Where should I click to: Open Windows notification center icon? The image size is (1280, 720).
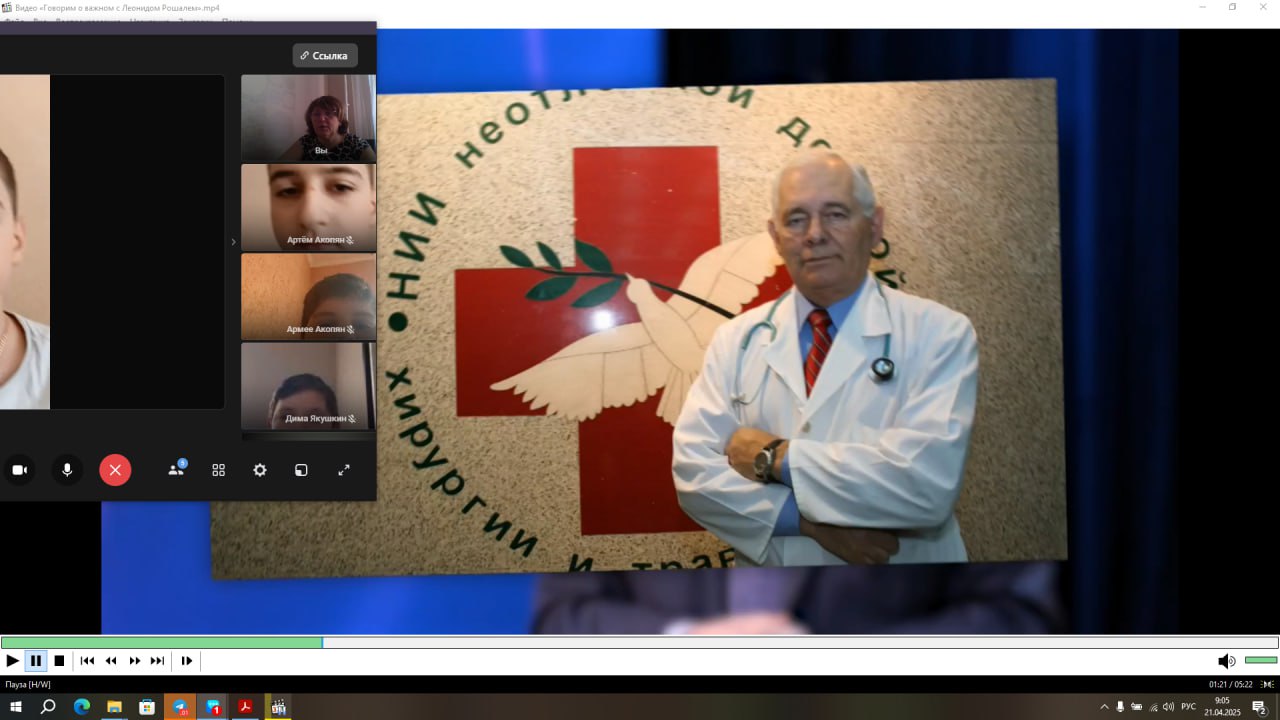1260,707
